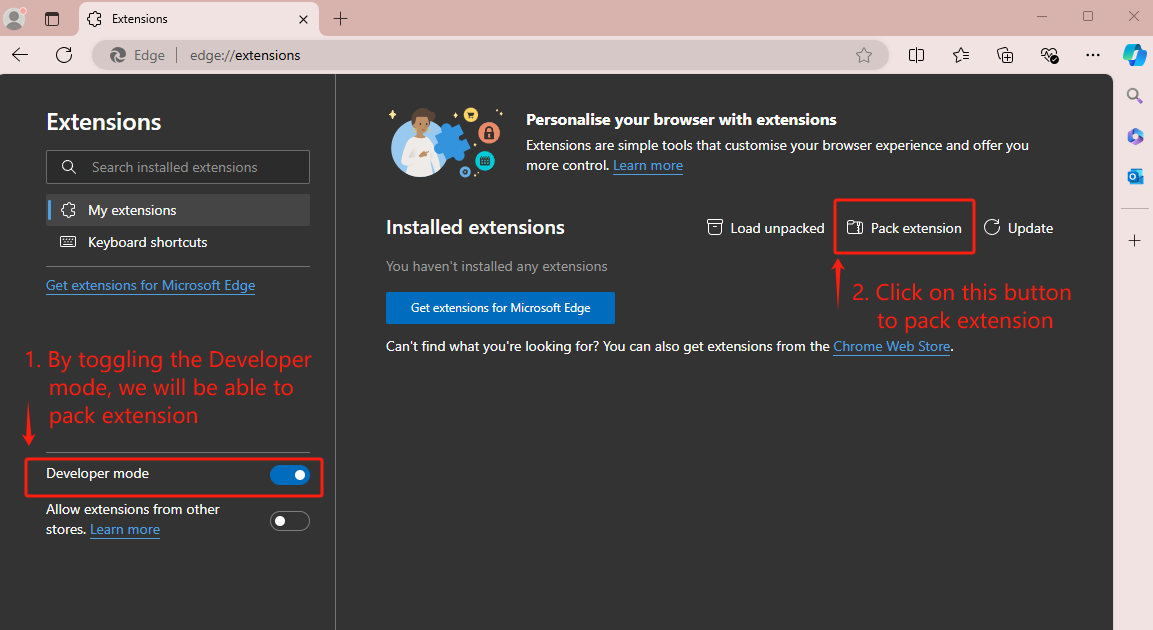Open the Split screen icon

coord(916,55)
